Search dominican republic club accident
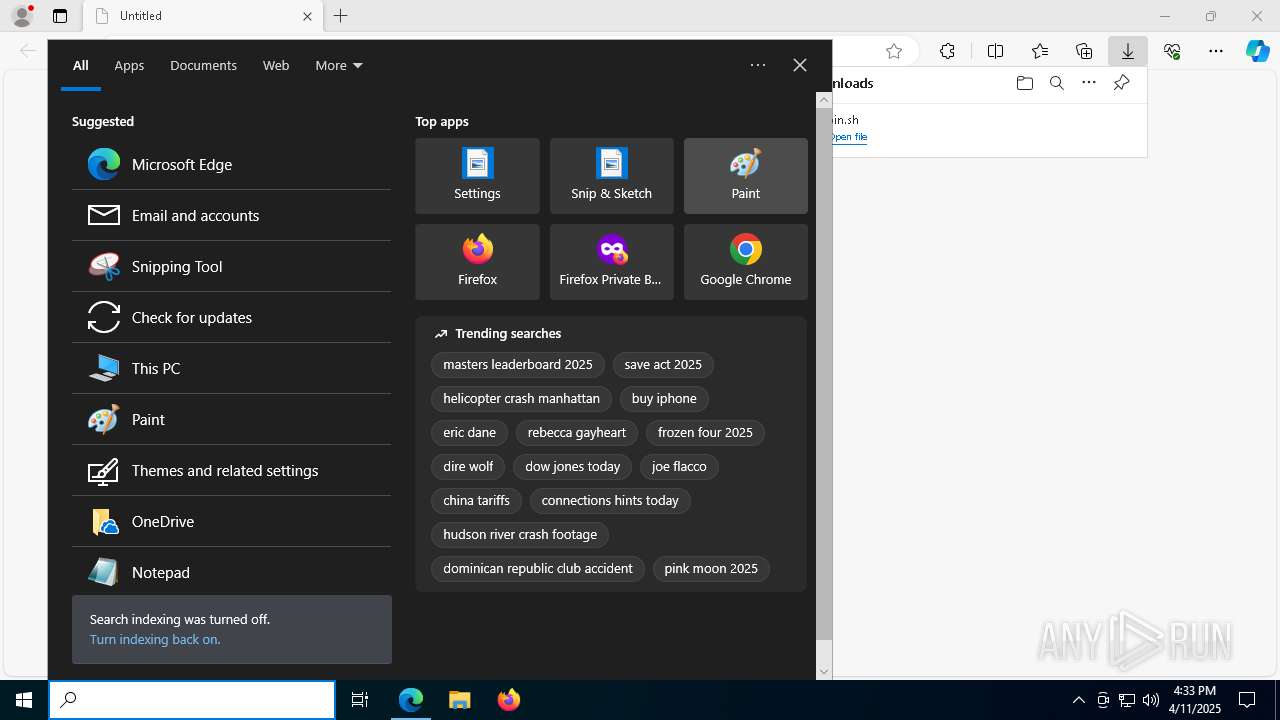 point(538,569)
